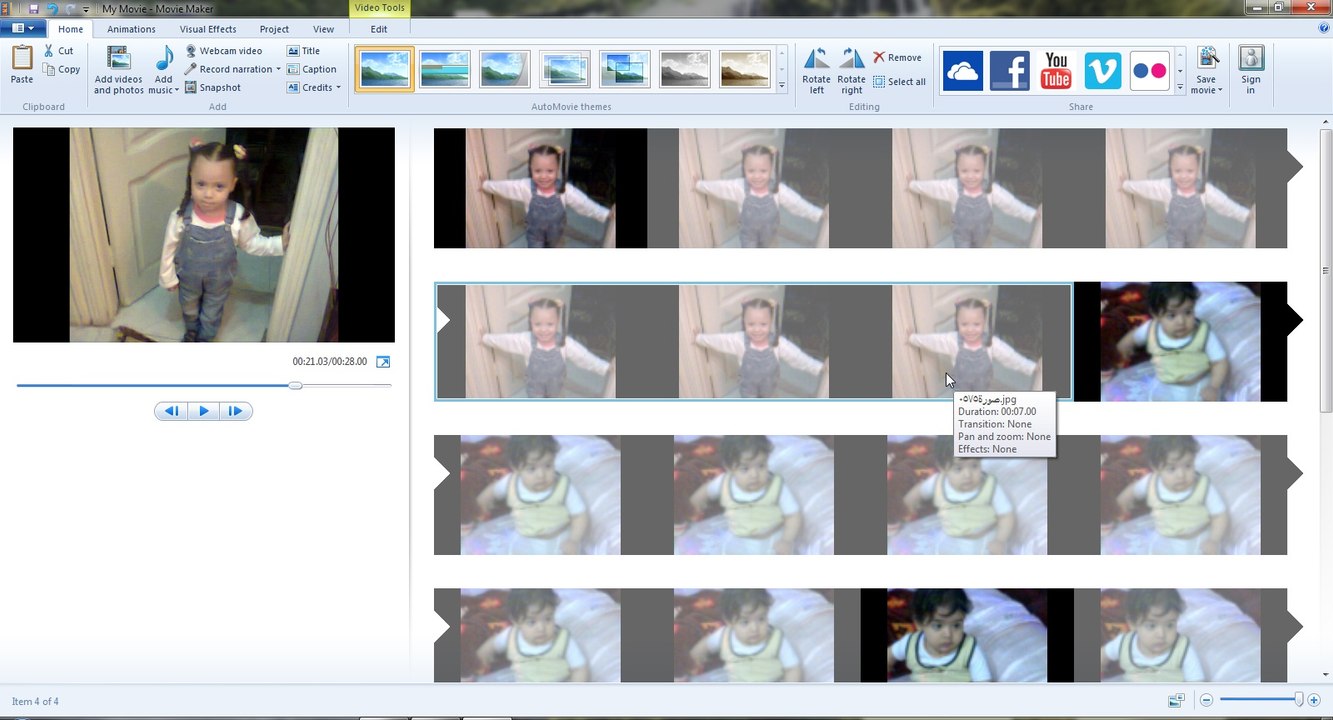Select the baby photo clip in second row
1333x720 pixels.
point(1180,342)
